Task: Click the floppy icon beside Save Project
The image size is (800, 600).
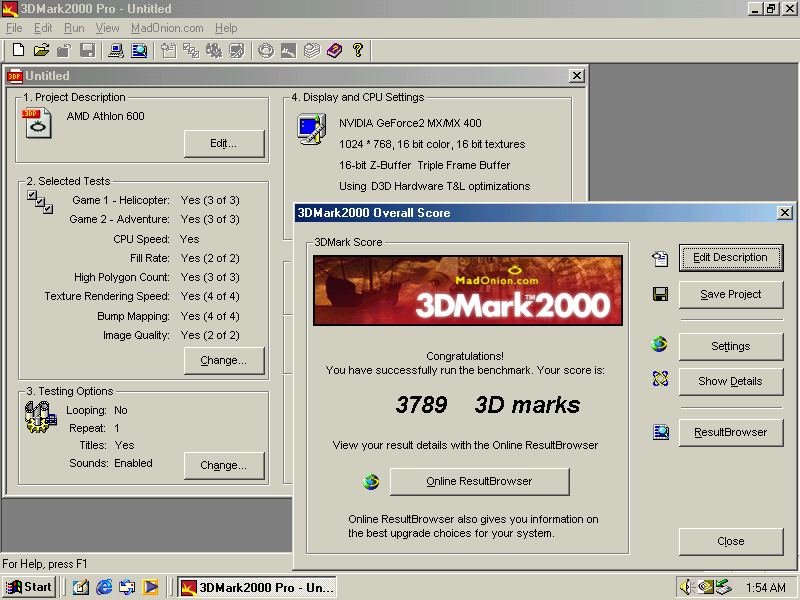Action: pyautogui.click(x=660, y=294)
